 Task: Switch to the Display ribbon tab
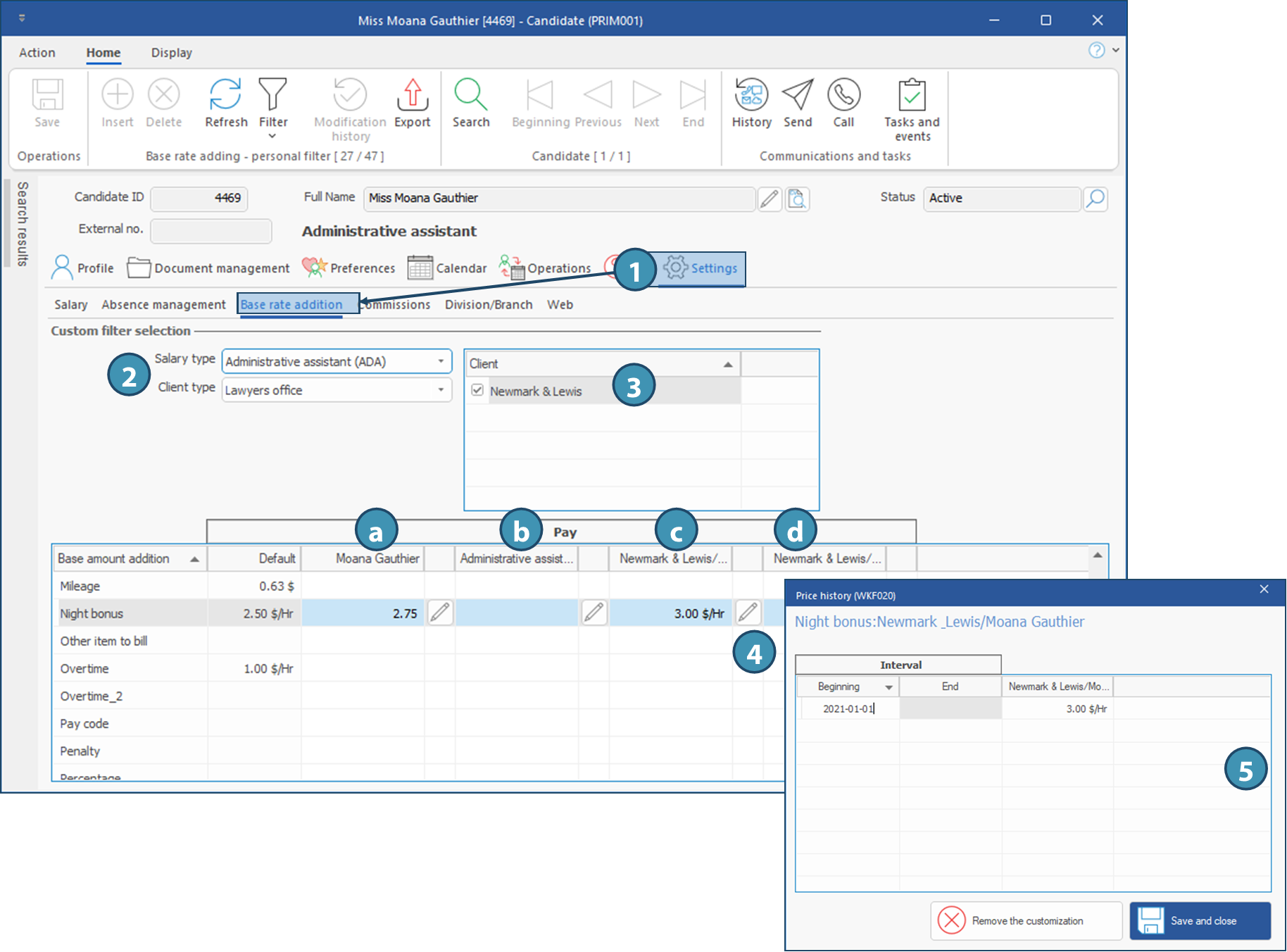pyautogui.click(x=171, y=53)
